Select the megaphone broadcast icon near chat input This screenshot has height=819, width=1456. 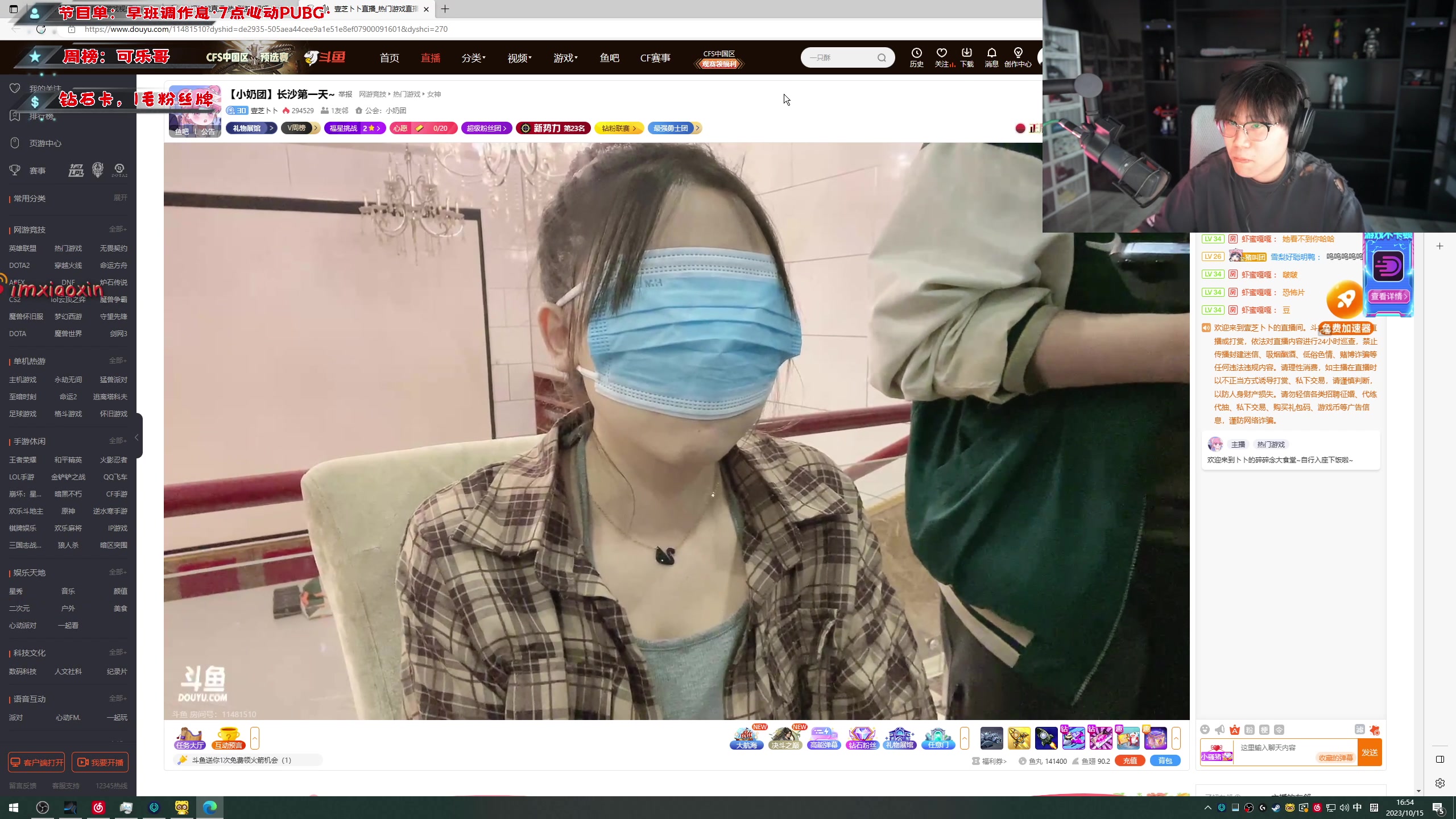[1219, 730]
